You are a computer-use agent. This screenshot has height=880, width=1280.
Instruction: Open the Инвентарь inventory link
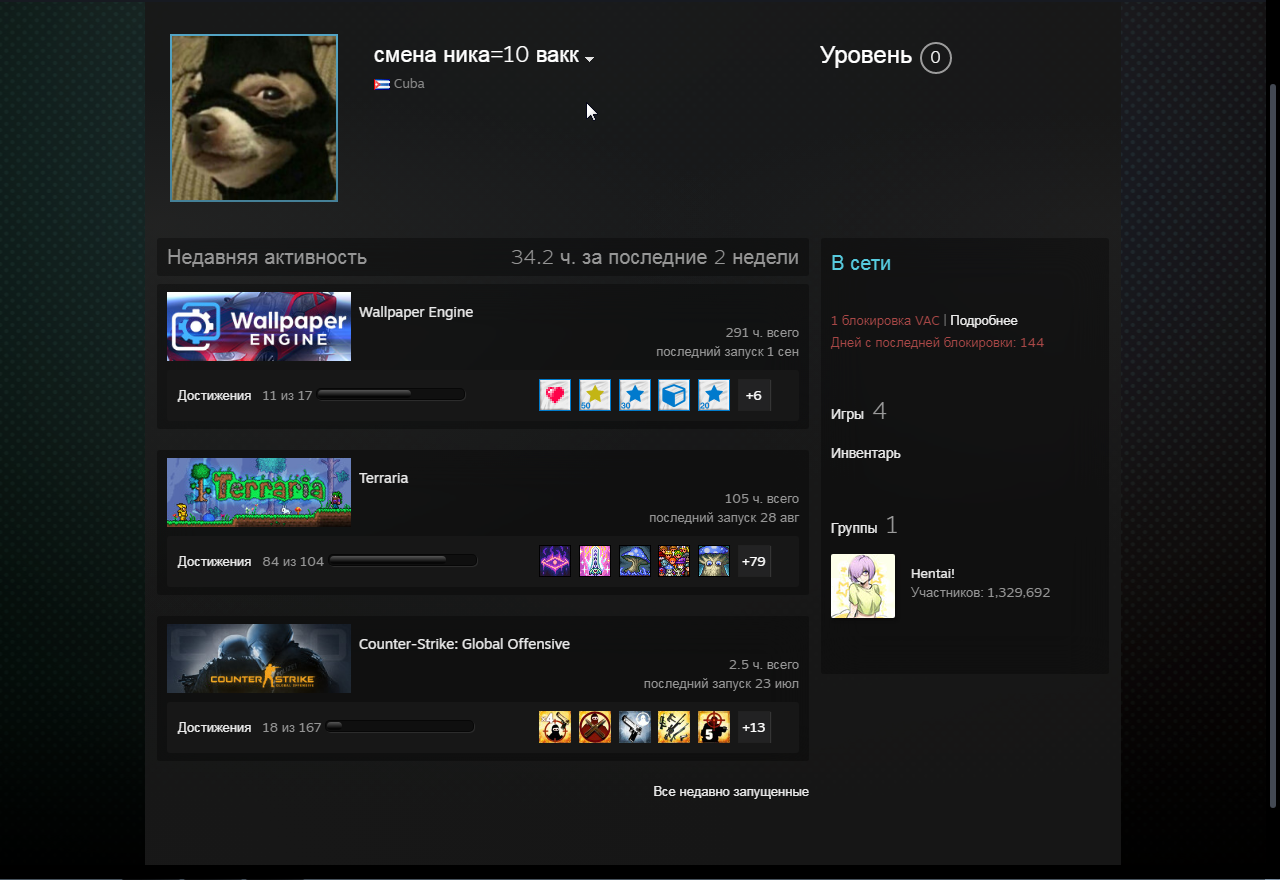click(x=866, y=453)
